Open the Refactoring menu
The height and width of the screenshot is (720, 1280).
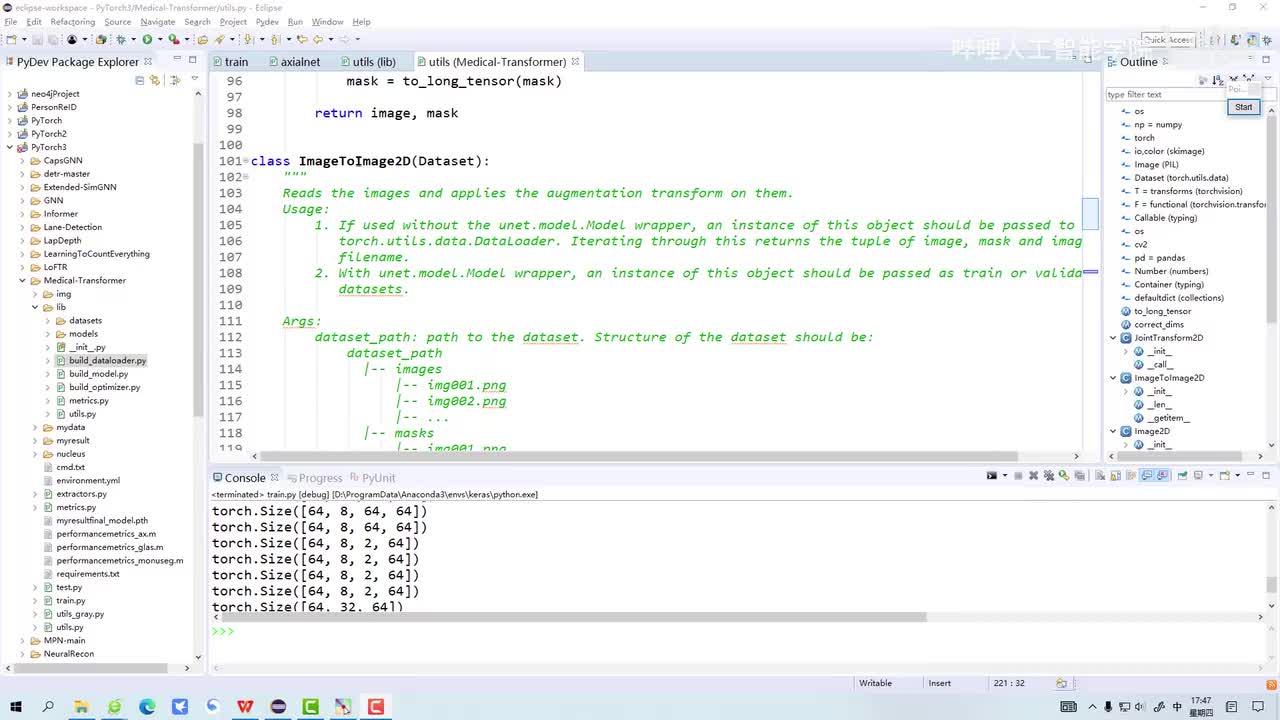point(72,22)
